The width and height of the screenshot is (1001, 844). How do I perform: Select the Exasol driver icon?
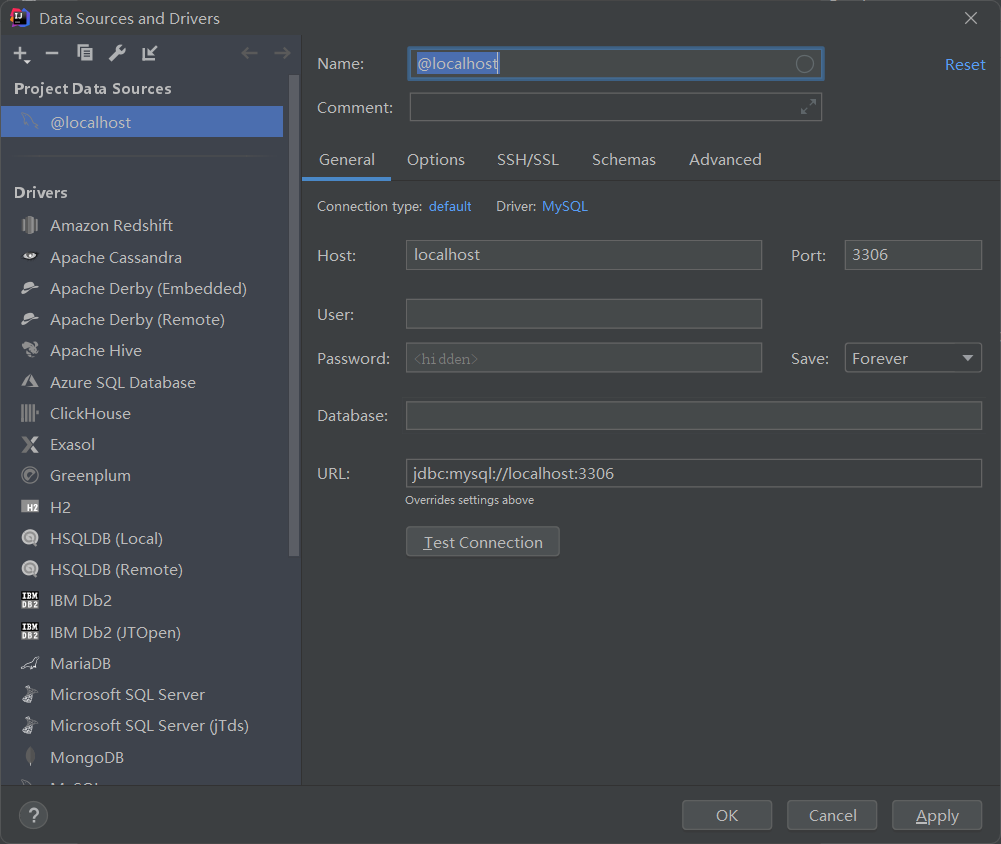[x=29, y=444]
